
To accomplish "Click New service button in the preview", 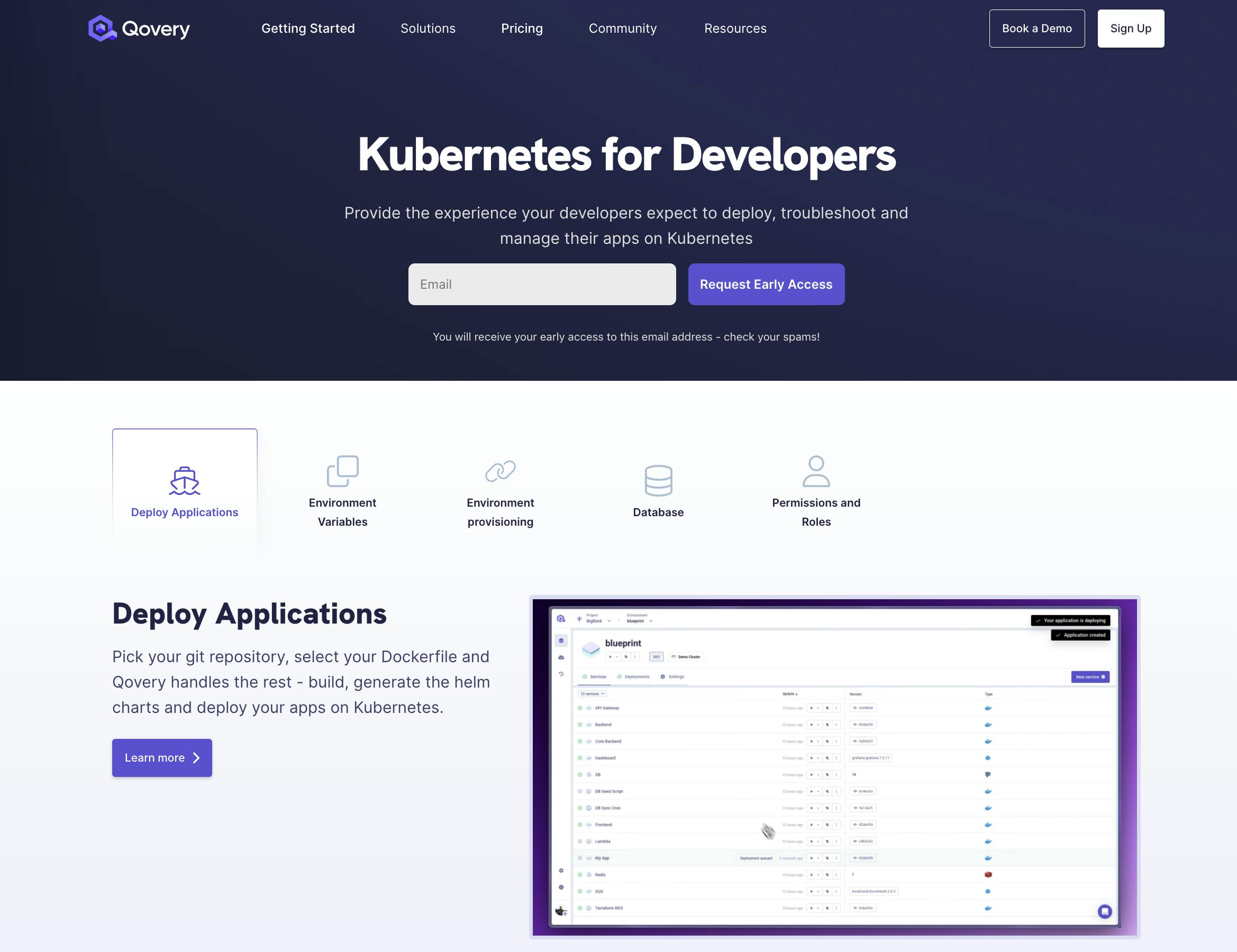I will (x=1090, y=677).
